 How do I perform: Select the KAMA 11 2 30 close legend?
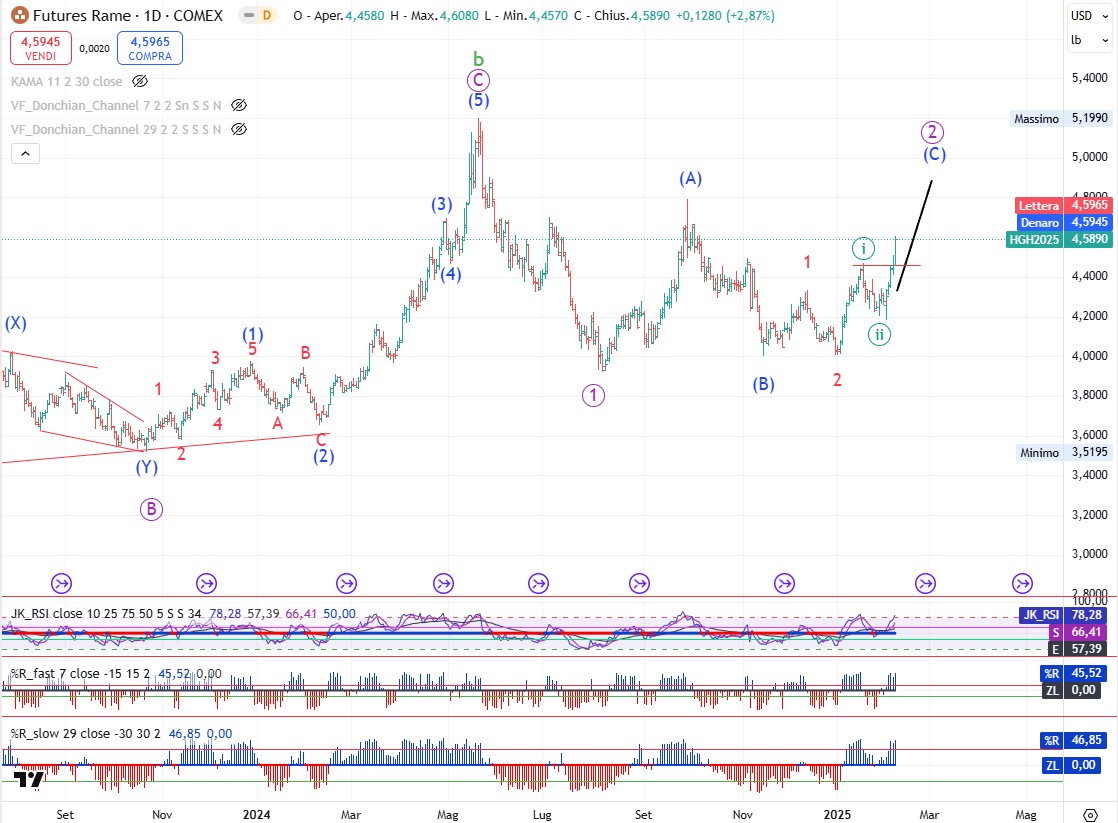point(66,81)
